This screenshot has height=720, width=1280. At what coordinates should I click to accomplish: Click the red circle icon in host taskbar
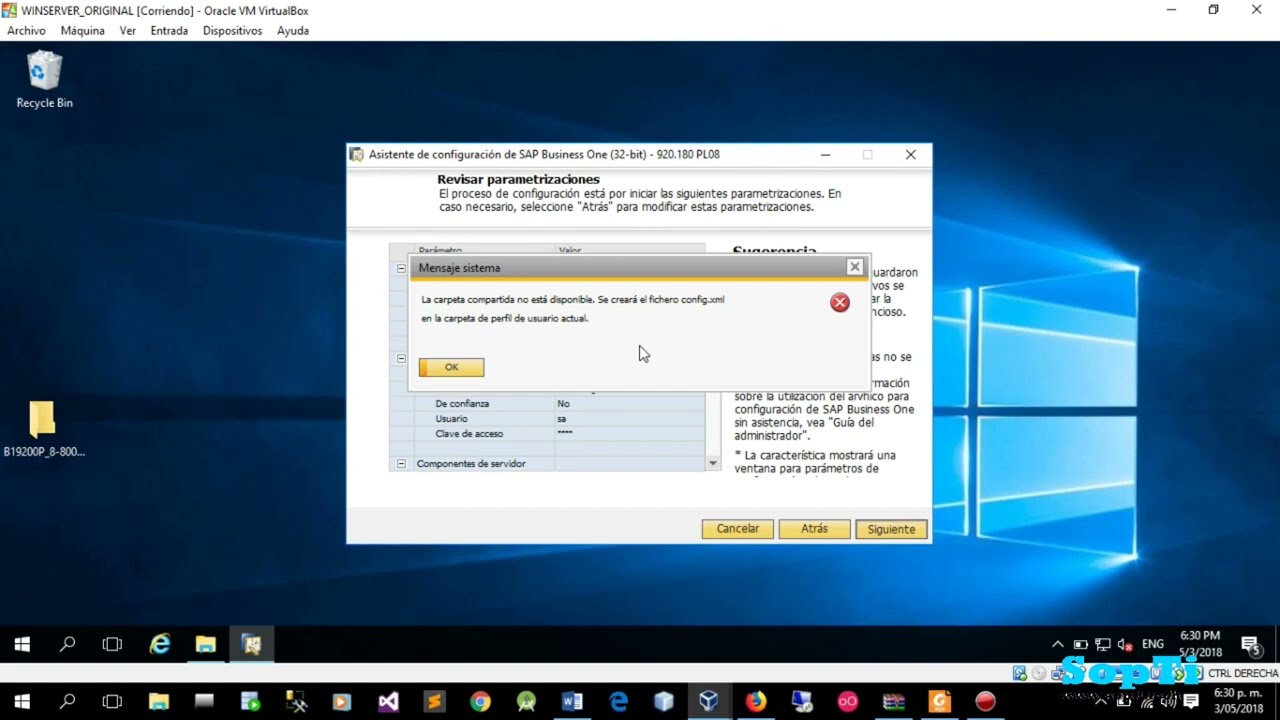(x=986, y=701)
